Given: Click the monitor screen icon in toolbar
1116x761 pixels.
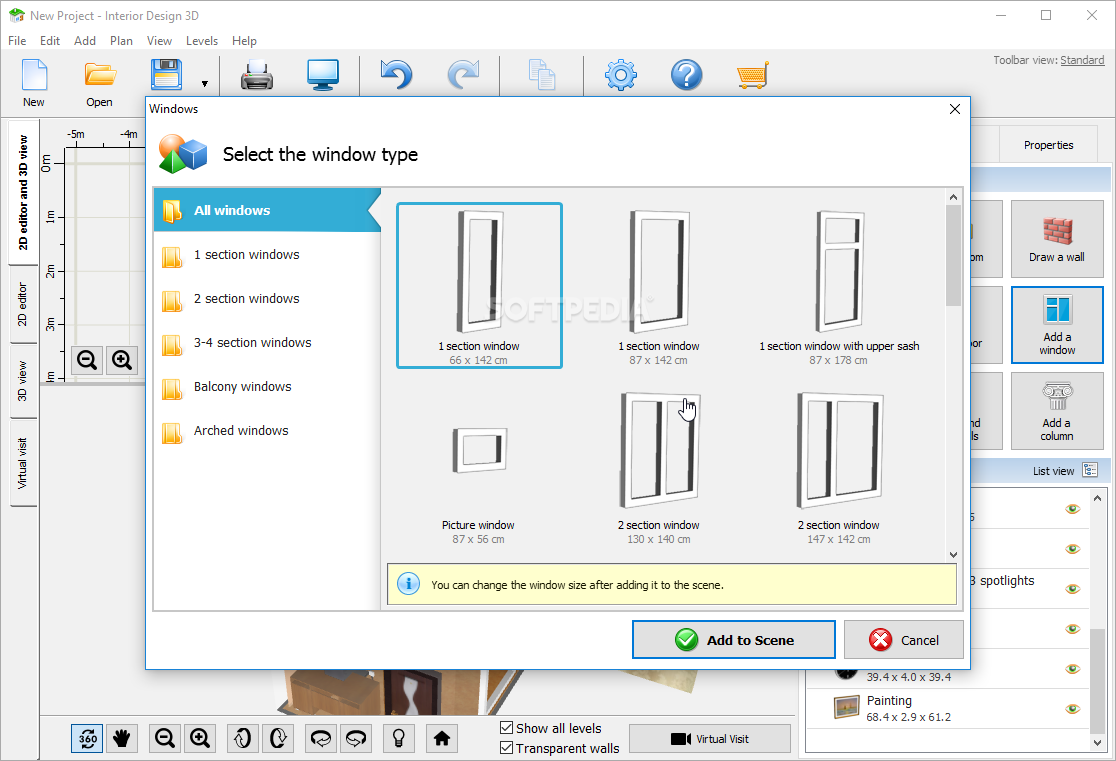Looking at the screenshot, I should tap(322, 75).
